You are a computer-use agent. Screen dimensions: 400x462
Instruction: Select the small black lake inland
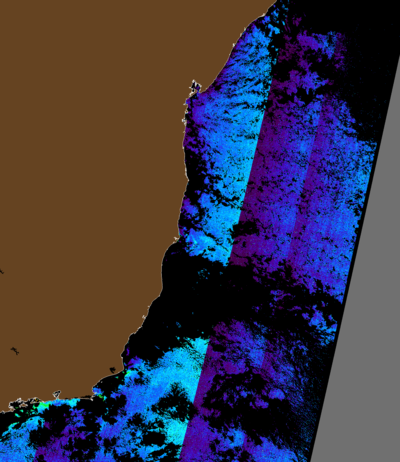point(15,351)
